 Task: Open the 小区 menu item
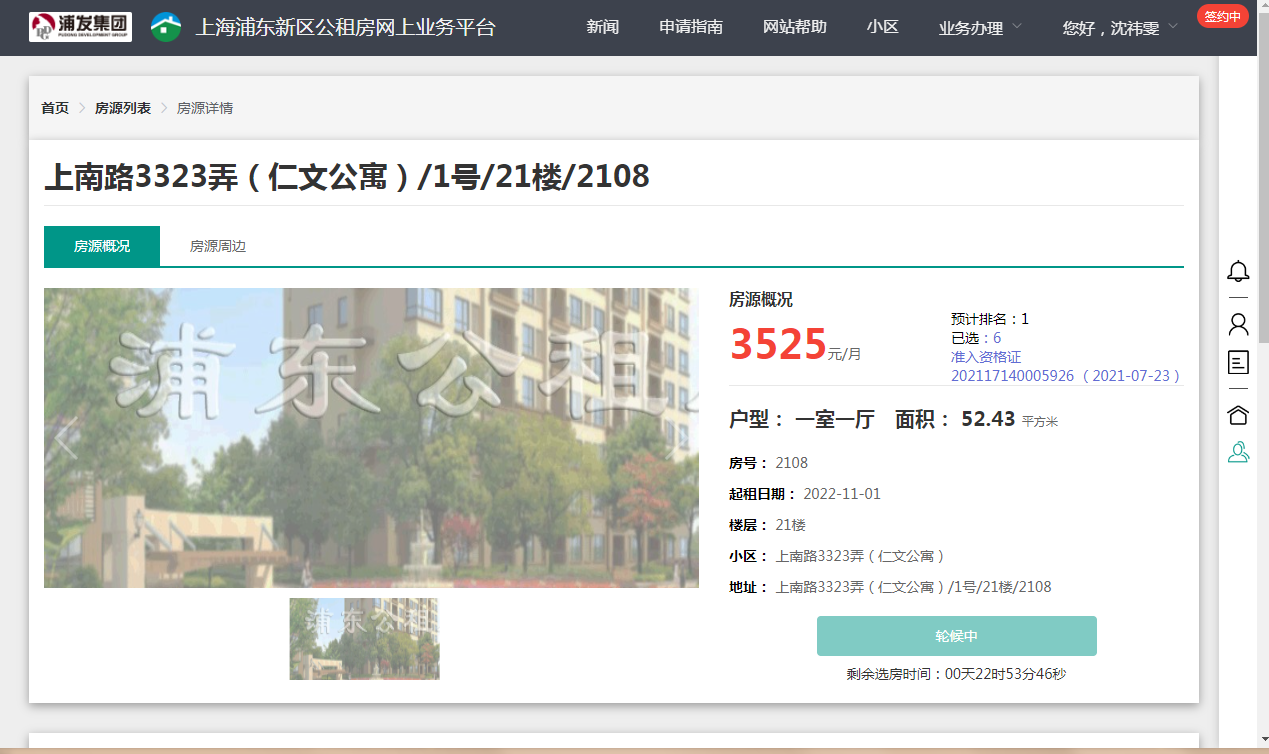coord(883,27)
